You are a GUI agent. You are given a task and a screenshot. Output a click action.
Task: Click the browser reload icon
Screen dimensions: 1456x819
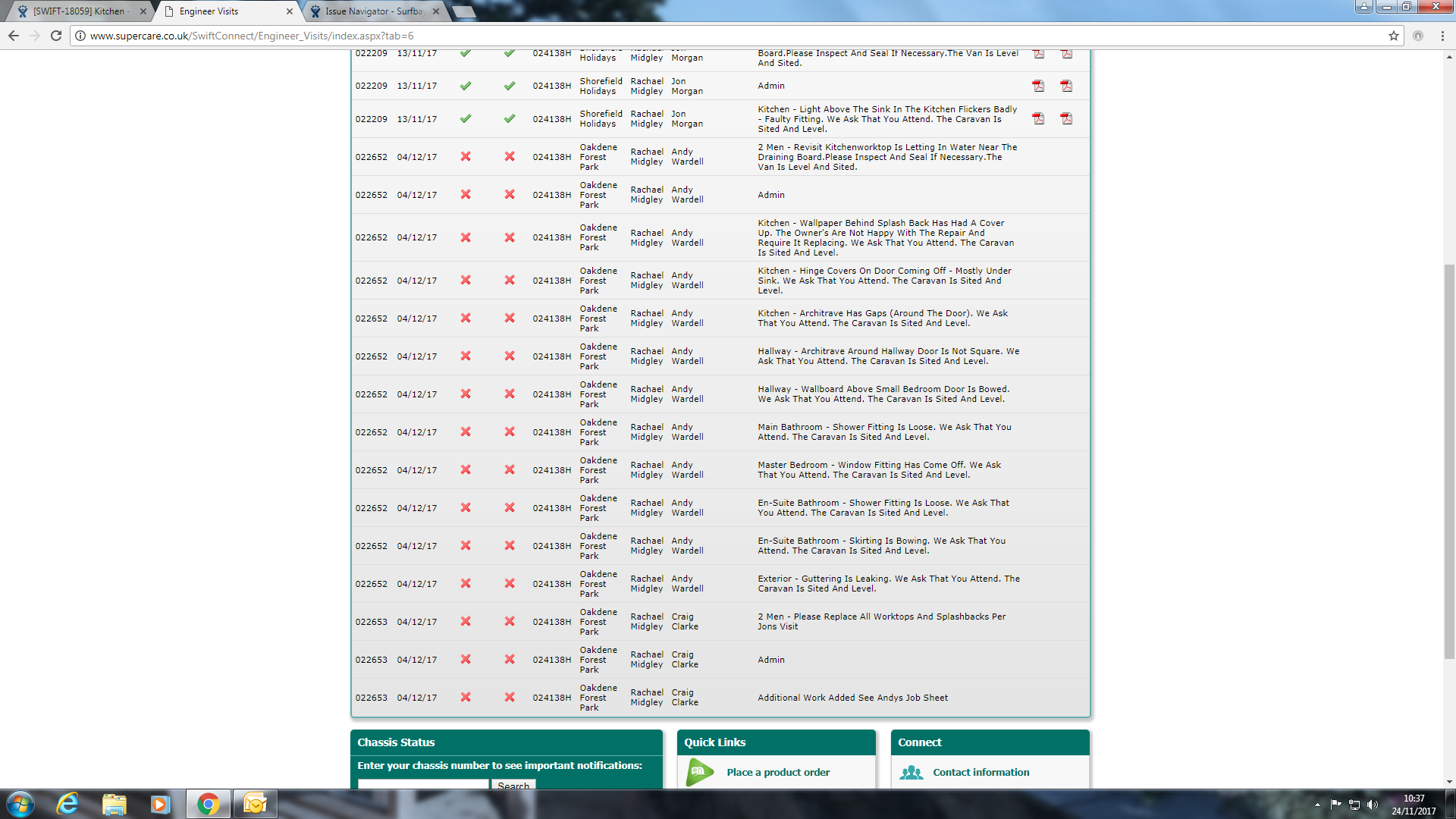[56, 36]
